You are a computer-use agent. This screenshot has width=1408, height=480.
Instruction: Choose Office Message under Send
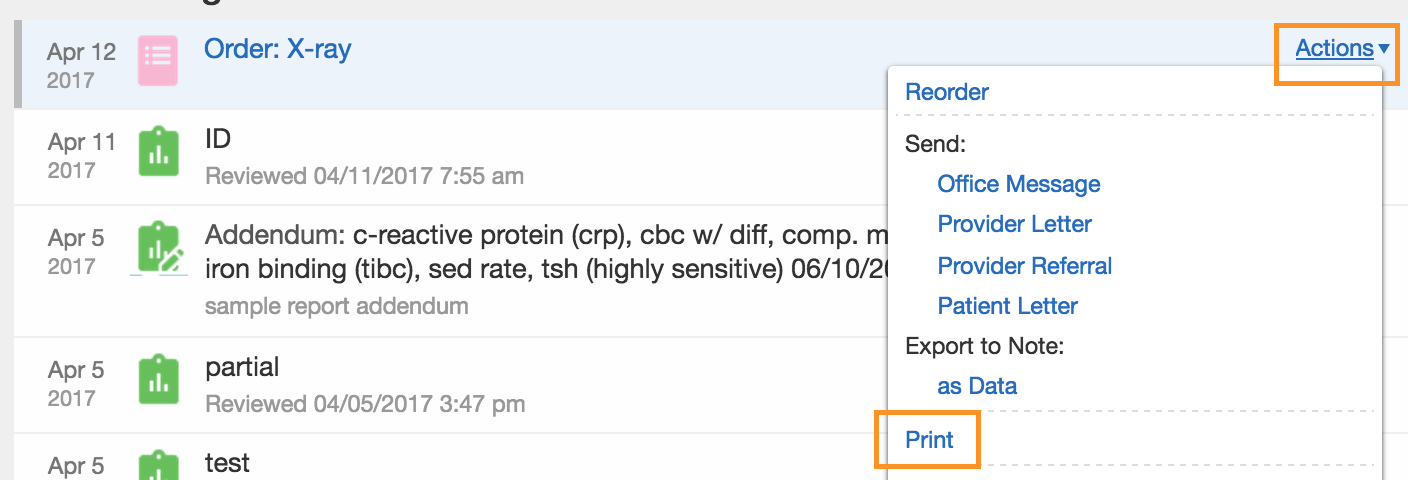pyautogui.click(x=1019, y=184)
